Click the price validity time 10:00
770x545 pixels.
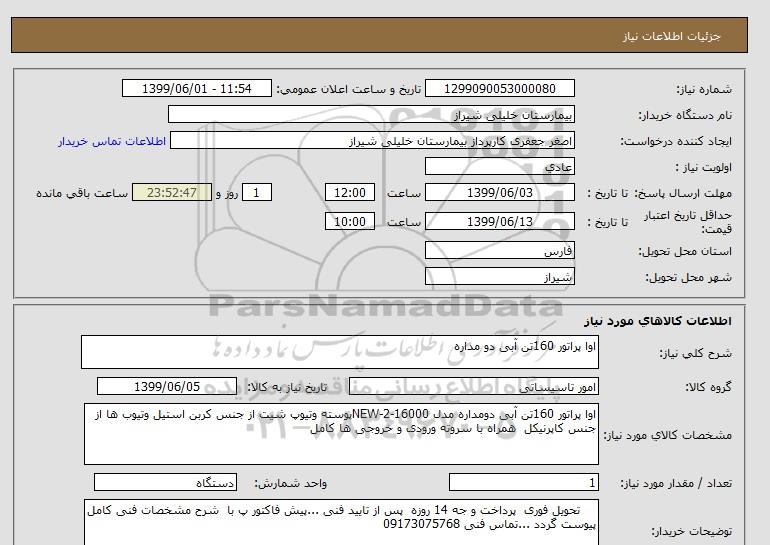[x=350, y=221]
